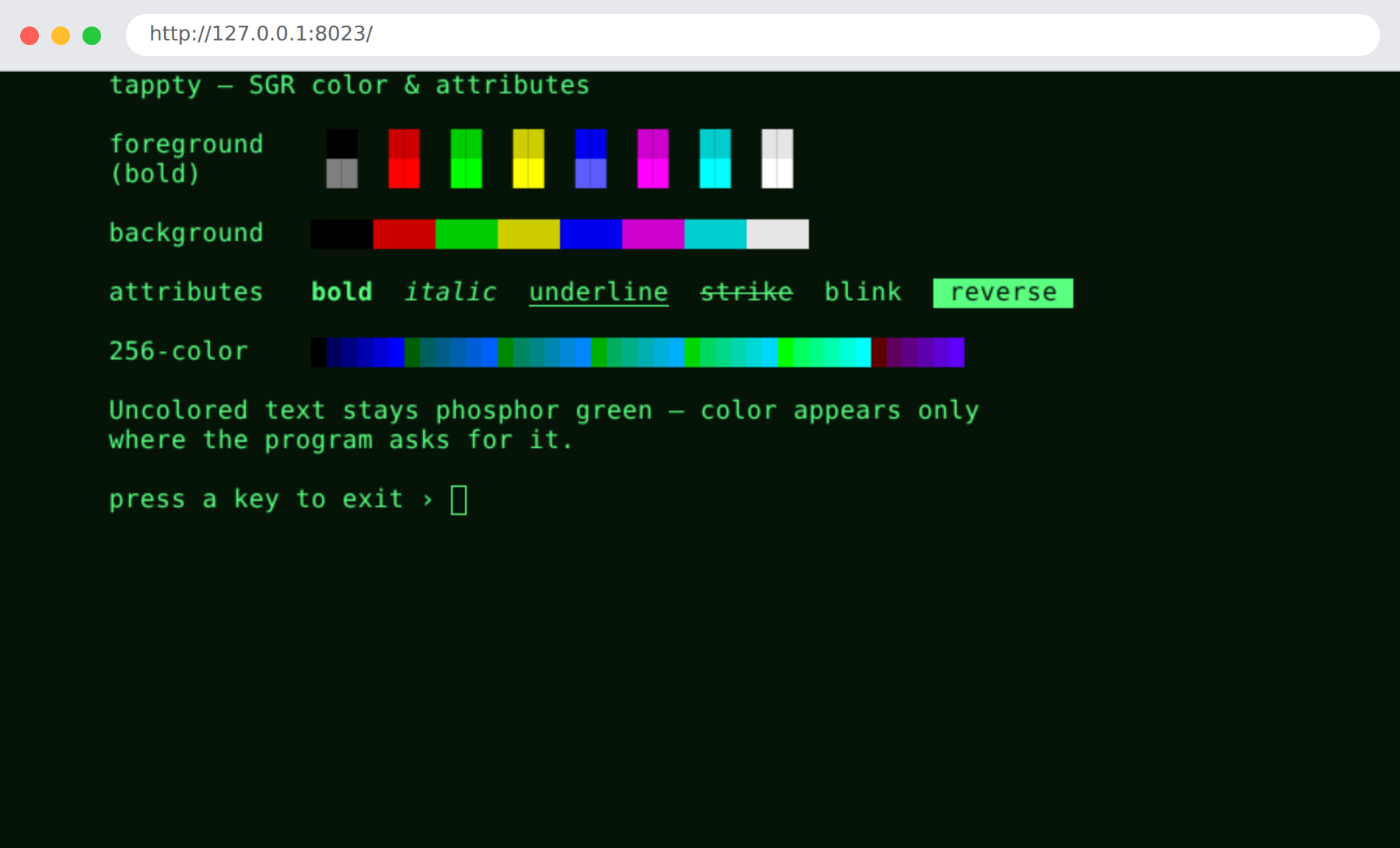Screen dimensions: 1400x848
Task: Click the highlighted 'reverse' text block
Action: (x=1003, y=293)
